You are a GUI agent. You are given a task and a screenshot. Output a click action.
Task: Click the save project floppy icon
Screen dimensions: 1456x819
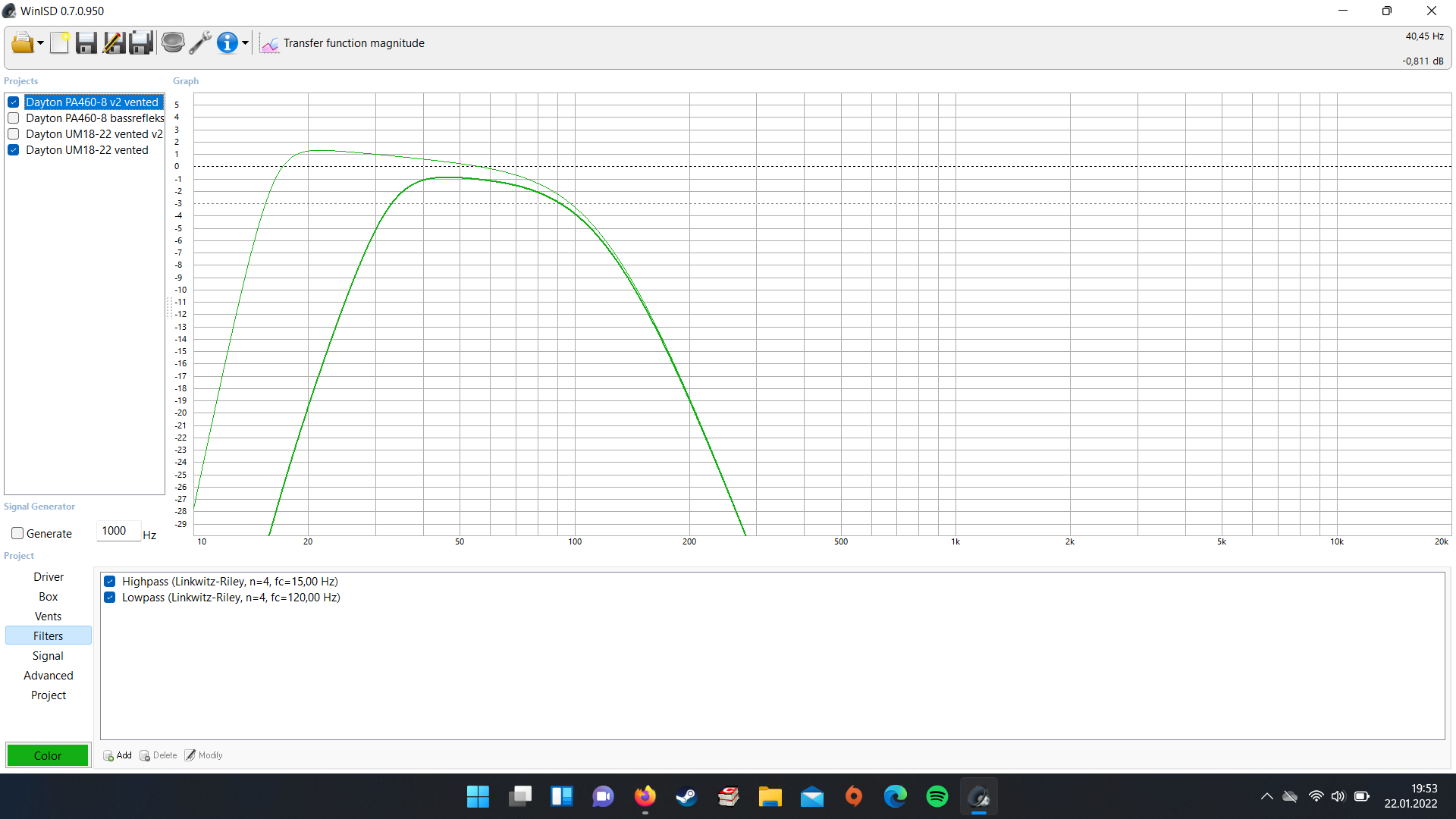click(86, 42)
